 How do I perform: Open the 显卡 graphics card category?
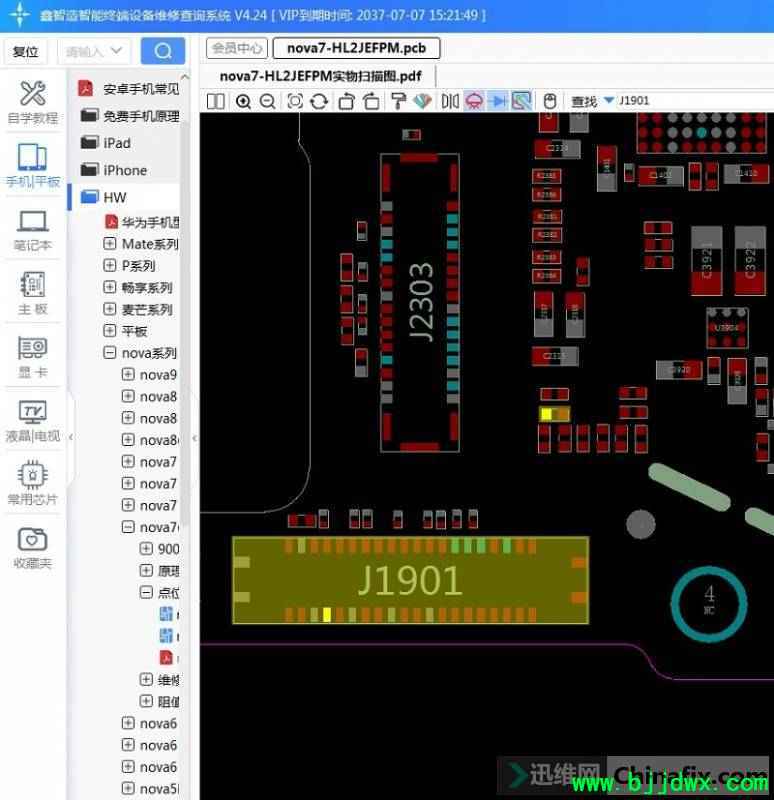(33, 357)
